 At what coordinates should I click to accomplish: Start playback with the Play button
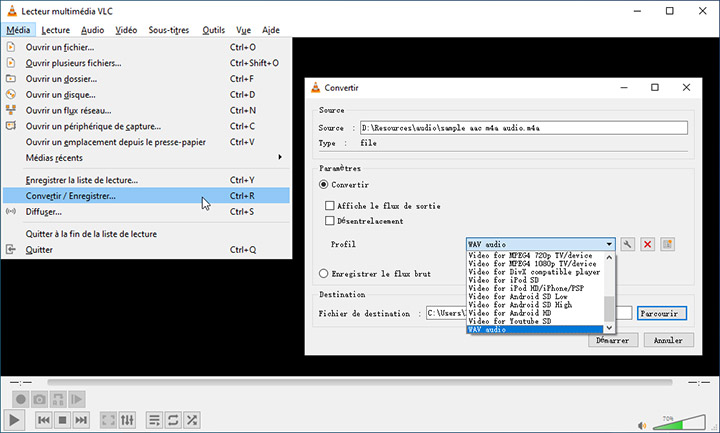click(x=14, y=420)
